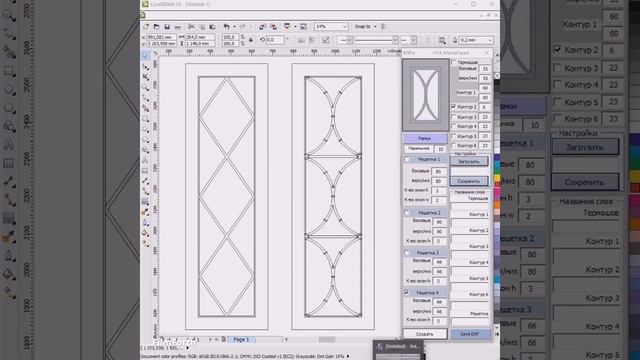
Task: Open the line style dropdown
Action: (x=395, y=40)
